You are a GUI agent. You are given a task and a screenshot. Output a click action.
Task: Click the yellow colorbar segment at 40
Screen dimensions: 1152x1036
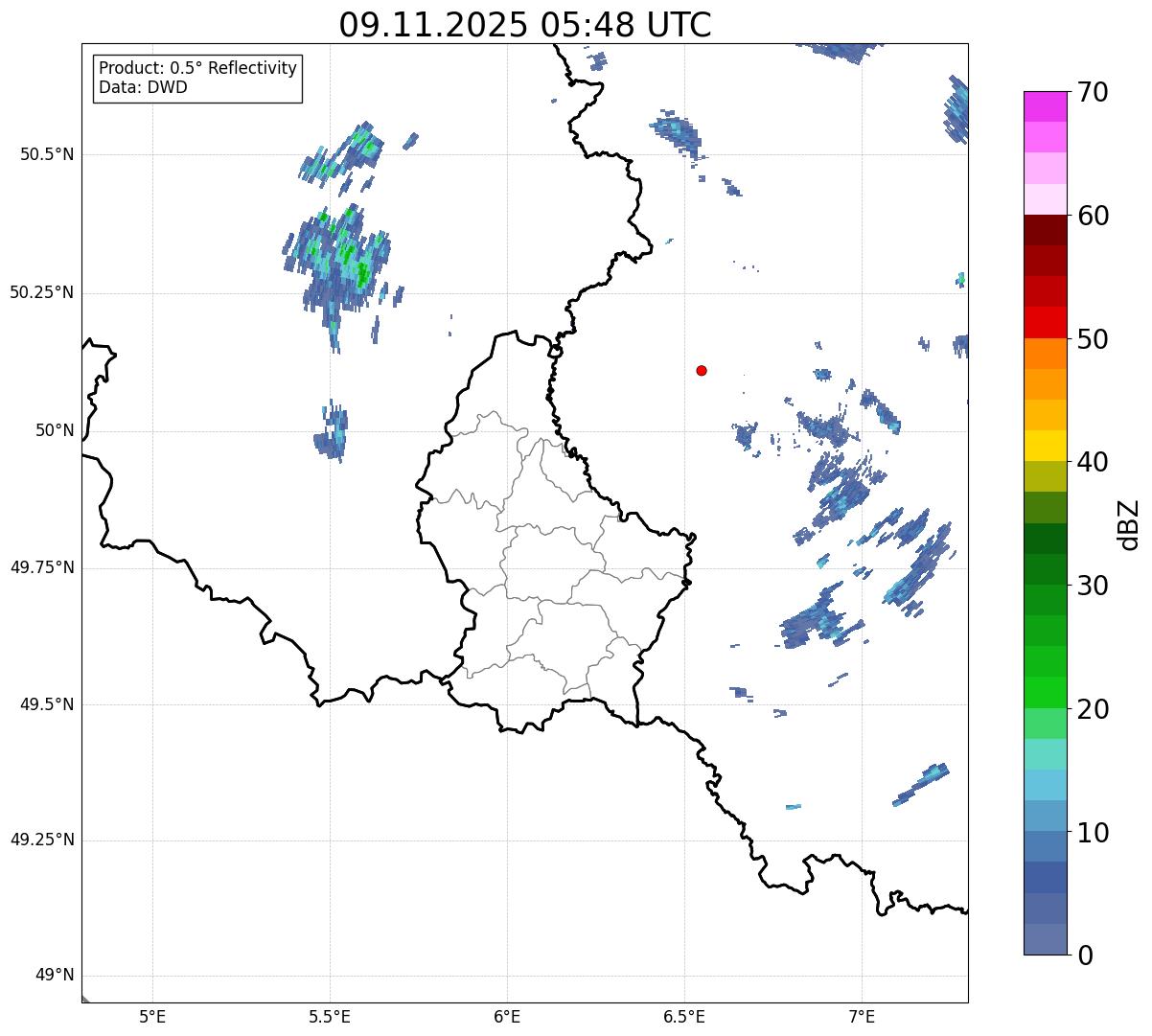tap(1046, 446)
